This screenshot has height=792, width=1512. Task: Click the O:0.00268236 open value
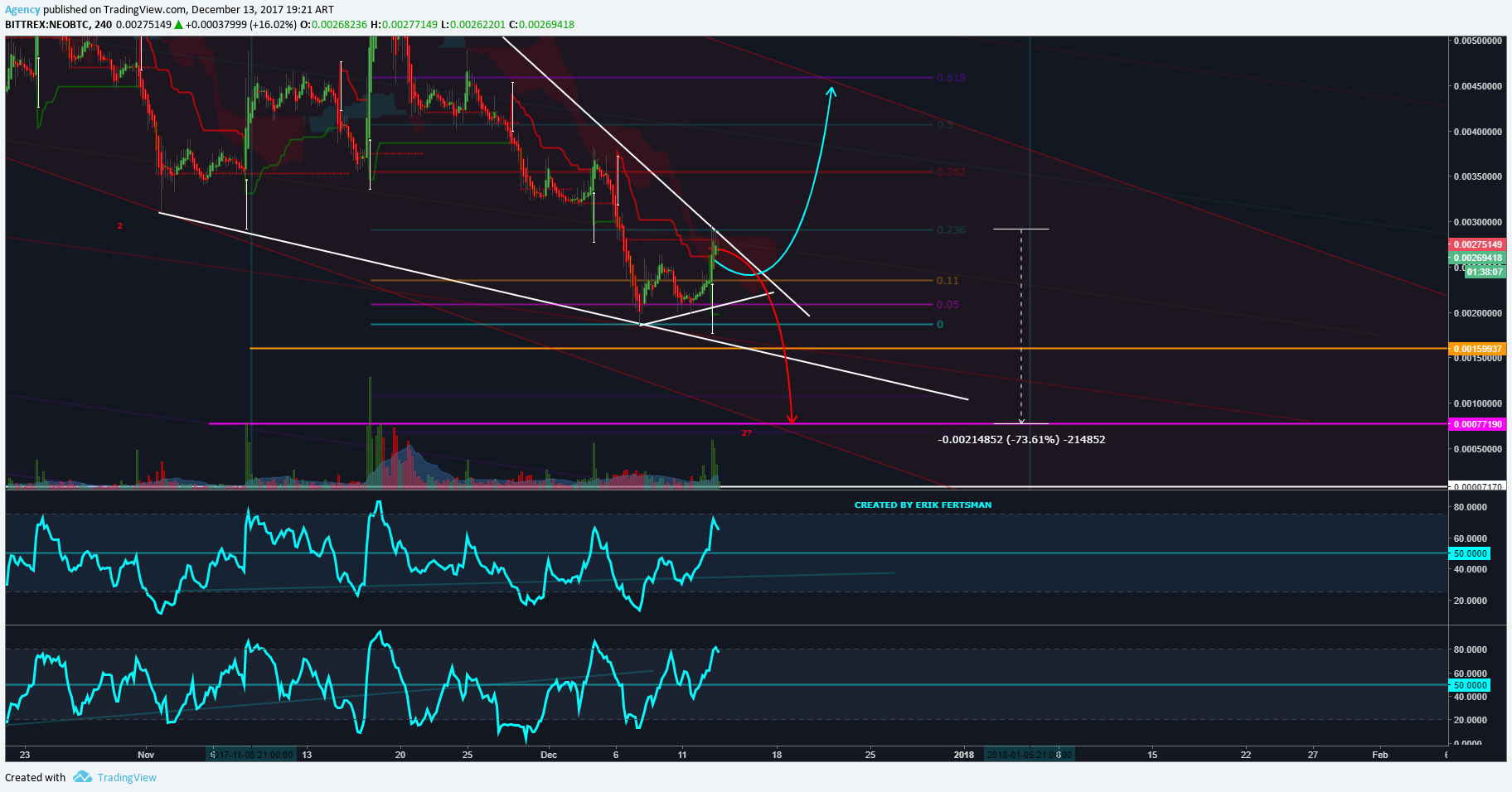tap(333, 24)
